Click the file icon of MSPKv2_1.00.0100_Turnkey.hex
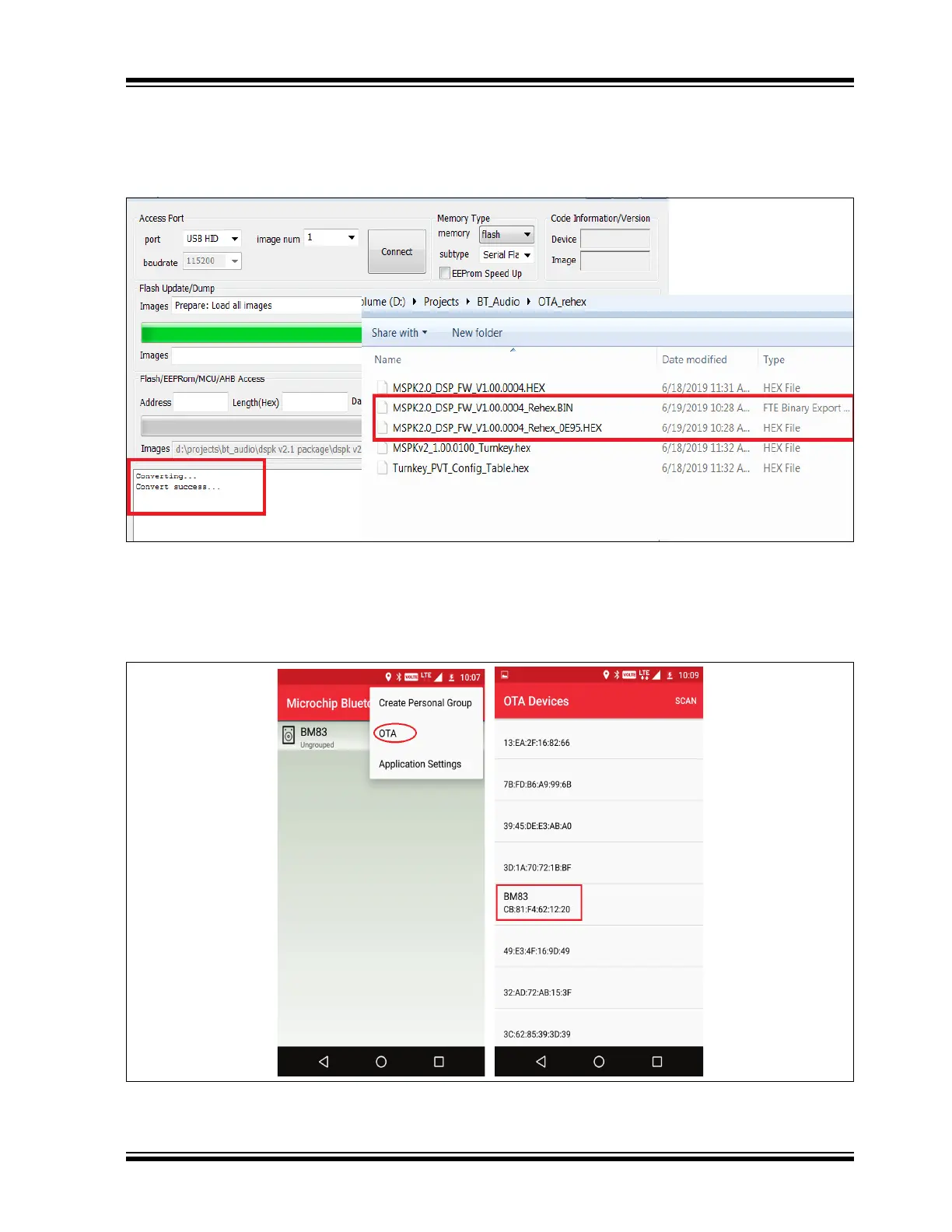952x1232 pixels. pyautogui.click(x=382, y=448)
